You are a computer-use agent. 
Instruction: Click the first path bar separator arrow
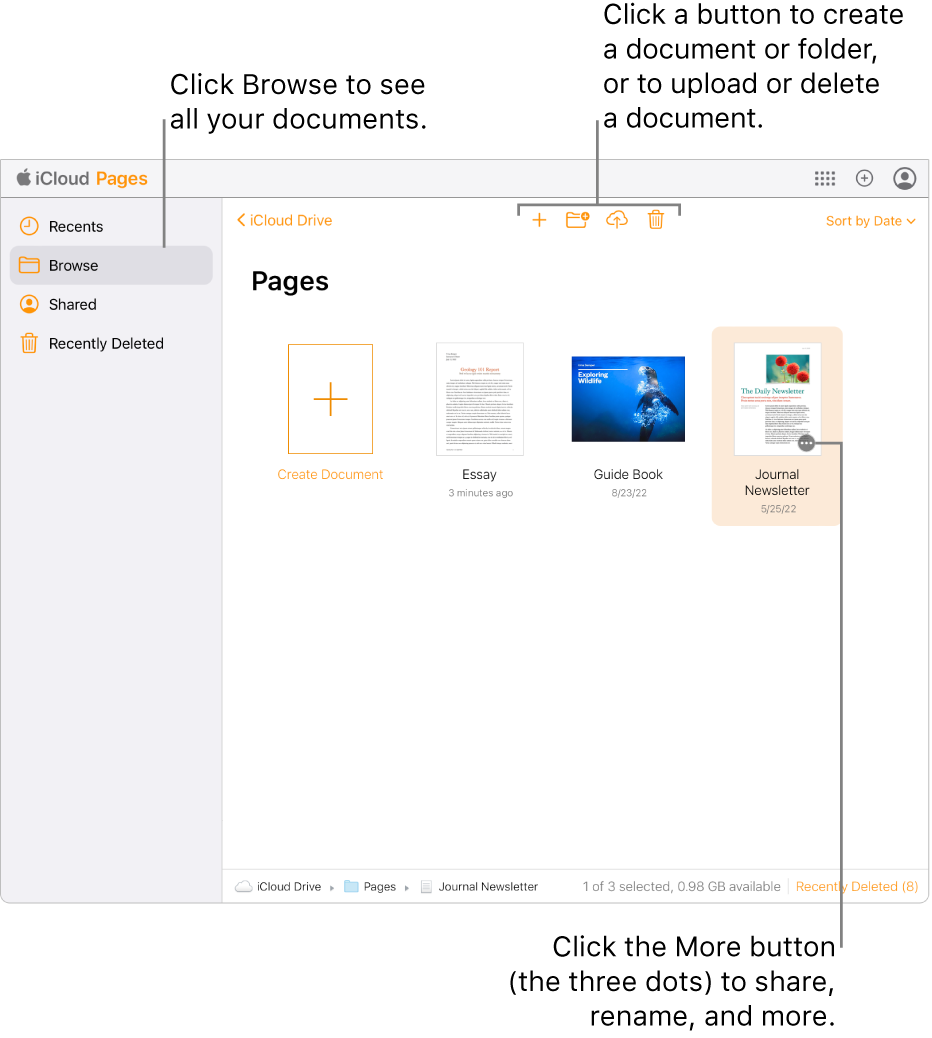pyautogui.click(x=332, y=888)
